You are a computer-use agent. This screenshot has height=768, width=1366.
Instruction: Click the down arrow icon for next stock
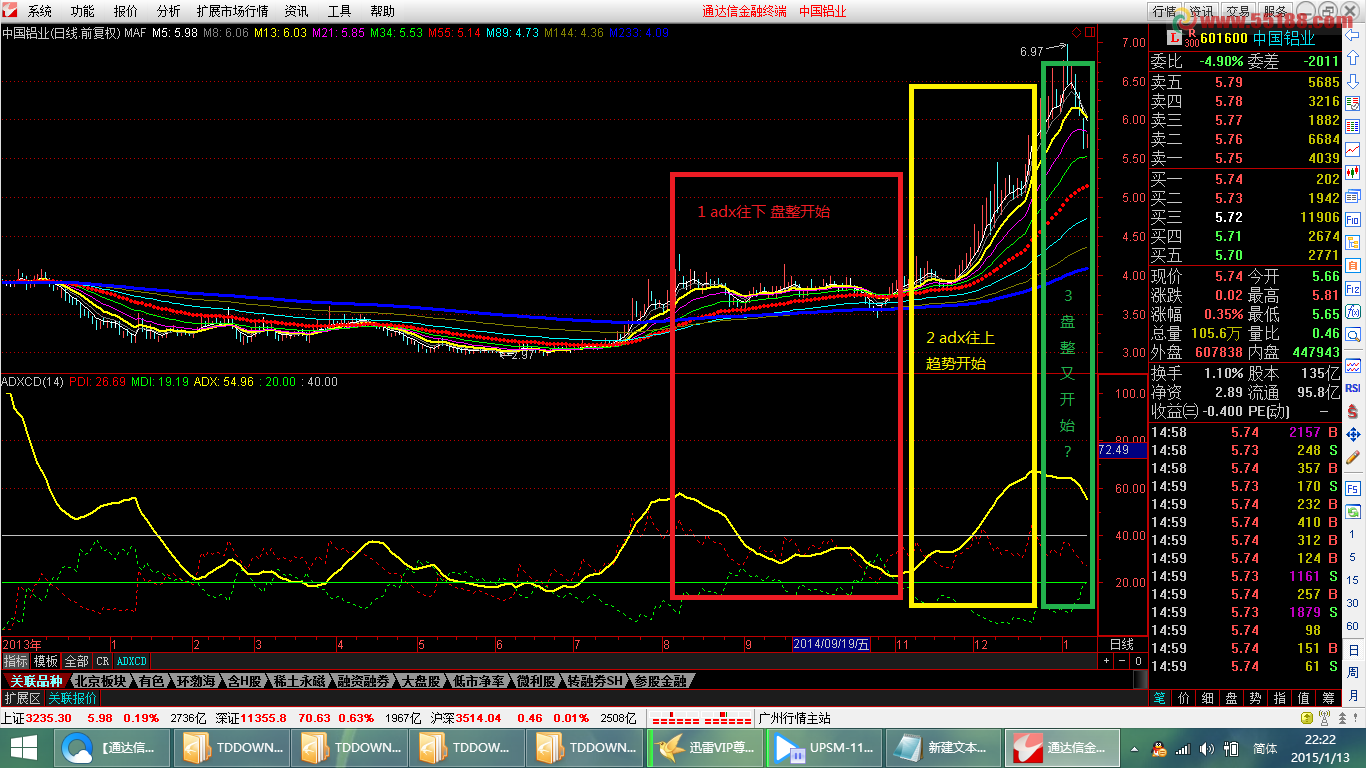click(1352, 81)
